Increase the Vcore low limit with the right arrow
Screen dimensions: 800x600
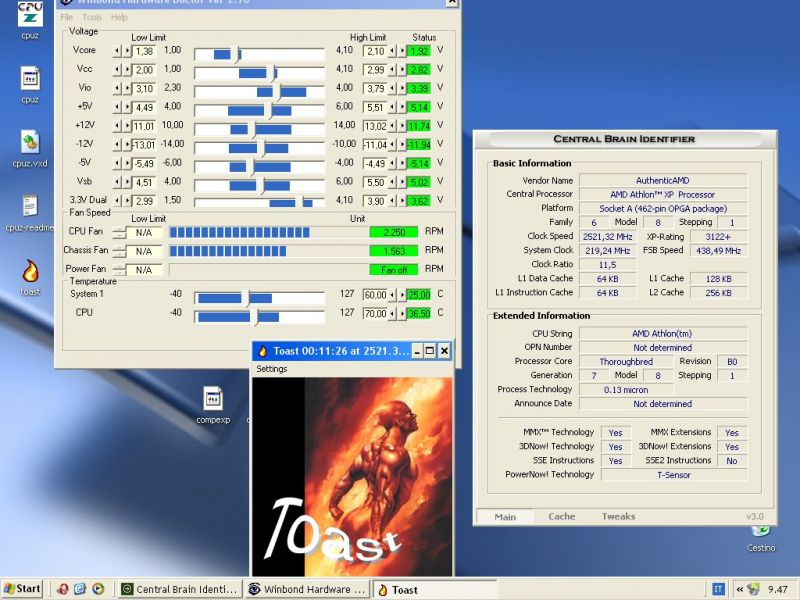(127, 51)
